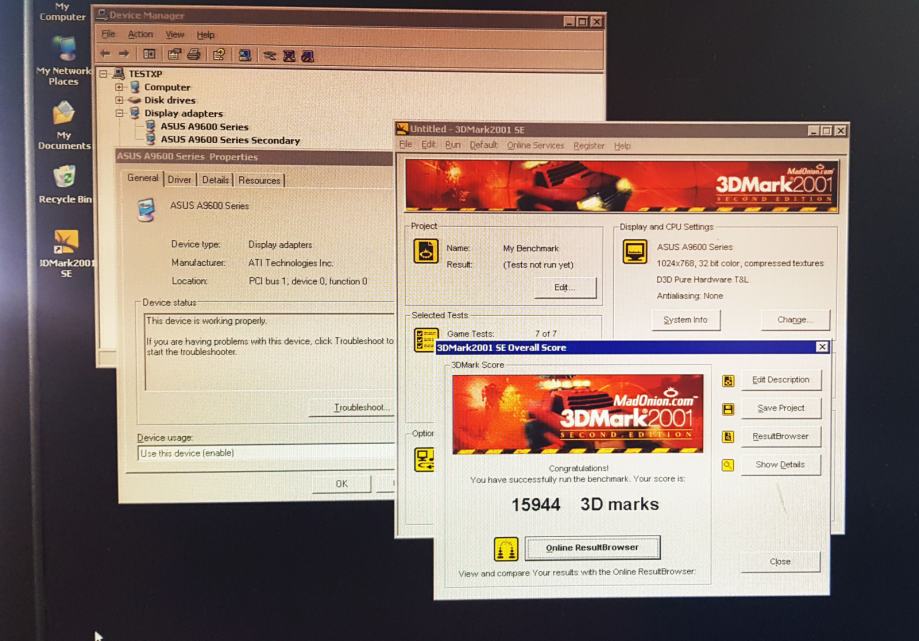
Task: Expand the Disk drives node
Action: [120, 100]
